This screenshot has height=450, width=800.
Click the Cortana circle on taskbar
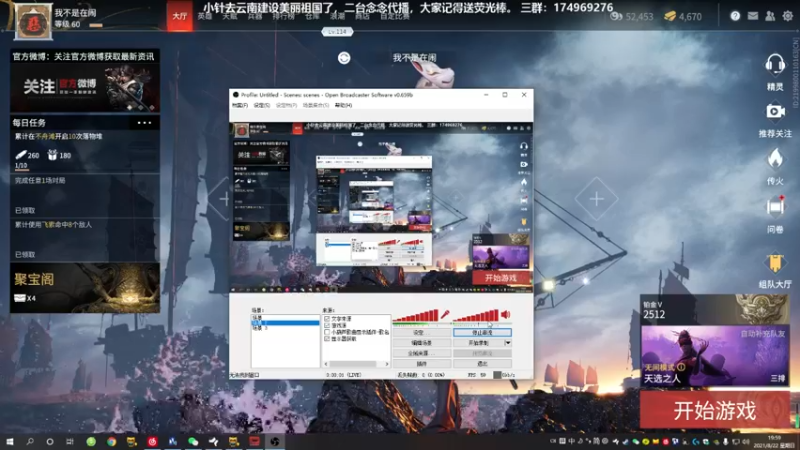pos(49,441)
